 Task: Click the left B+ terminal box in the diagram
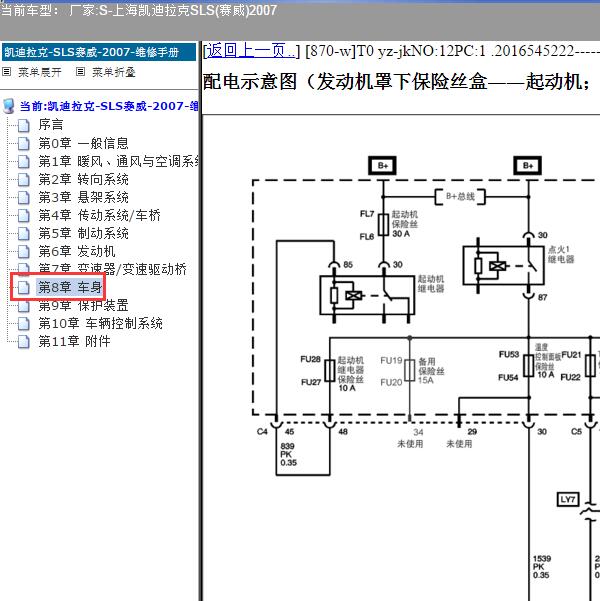point(382,166)
